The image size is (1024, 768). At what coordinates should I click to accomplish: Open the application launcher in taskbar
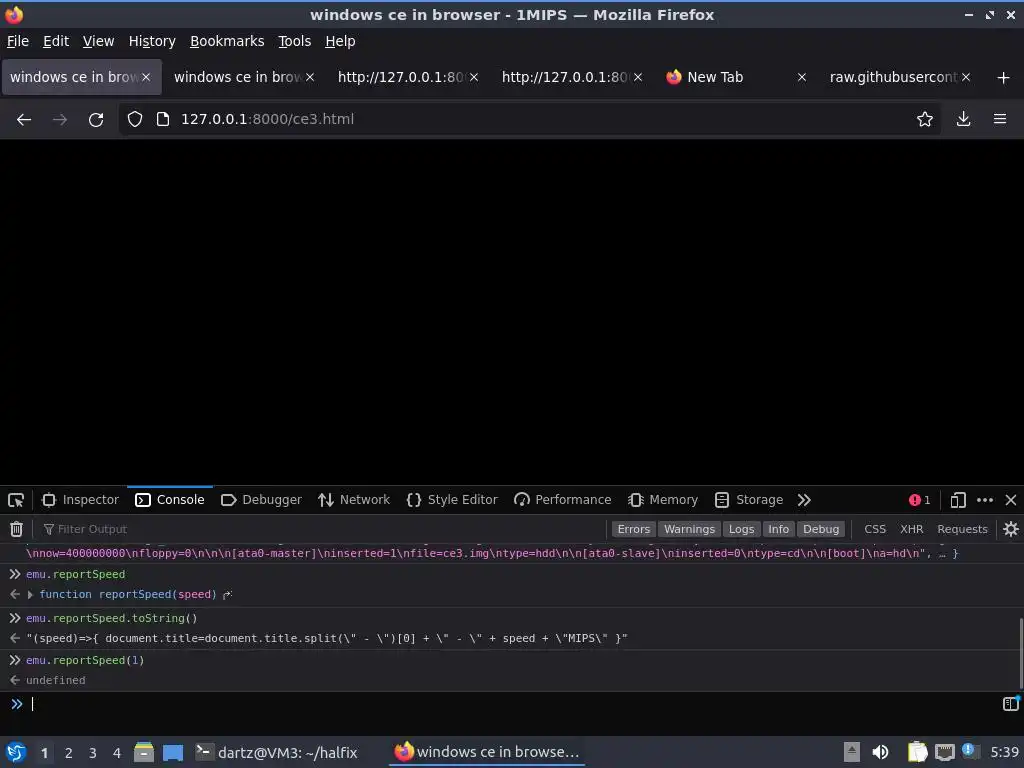coord(16,752)
